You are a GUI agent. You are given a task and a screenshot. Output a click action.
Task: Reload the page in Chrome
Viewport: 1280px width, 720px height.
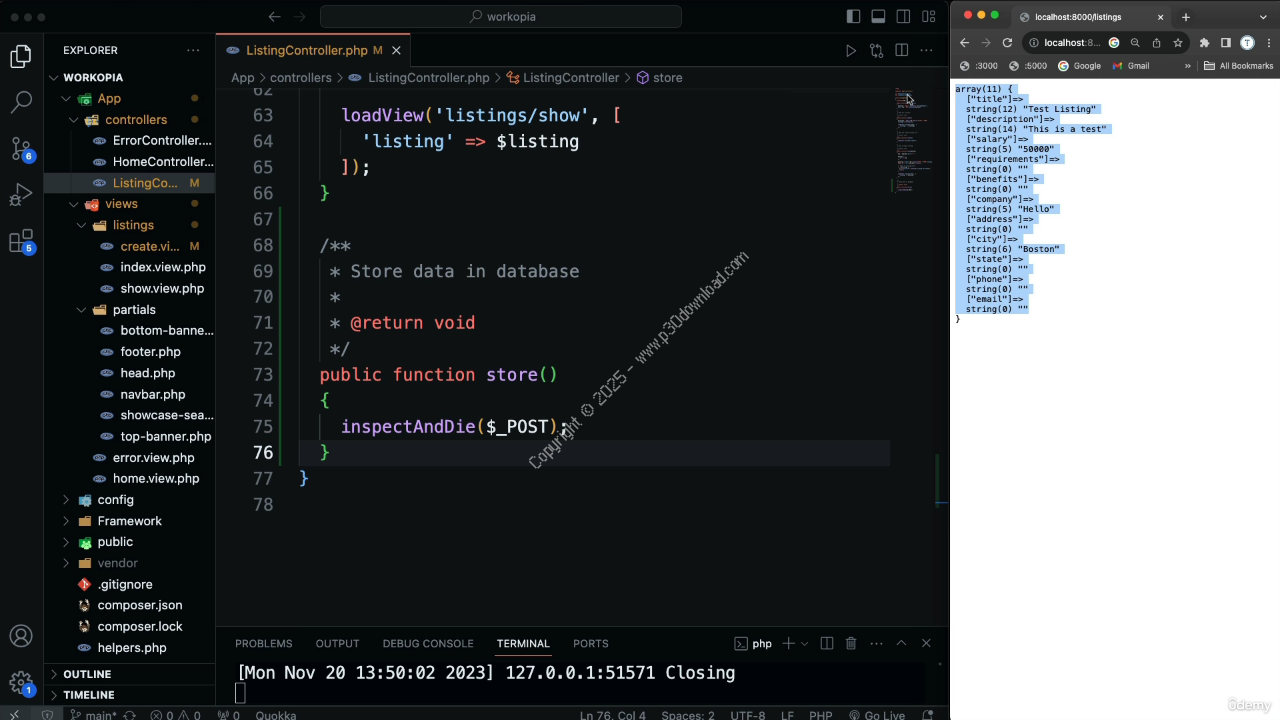click(x=1007, y=43)
